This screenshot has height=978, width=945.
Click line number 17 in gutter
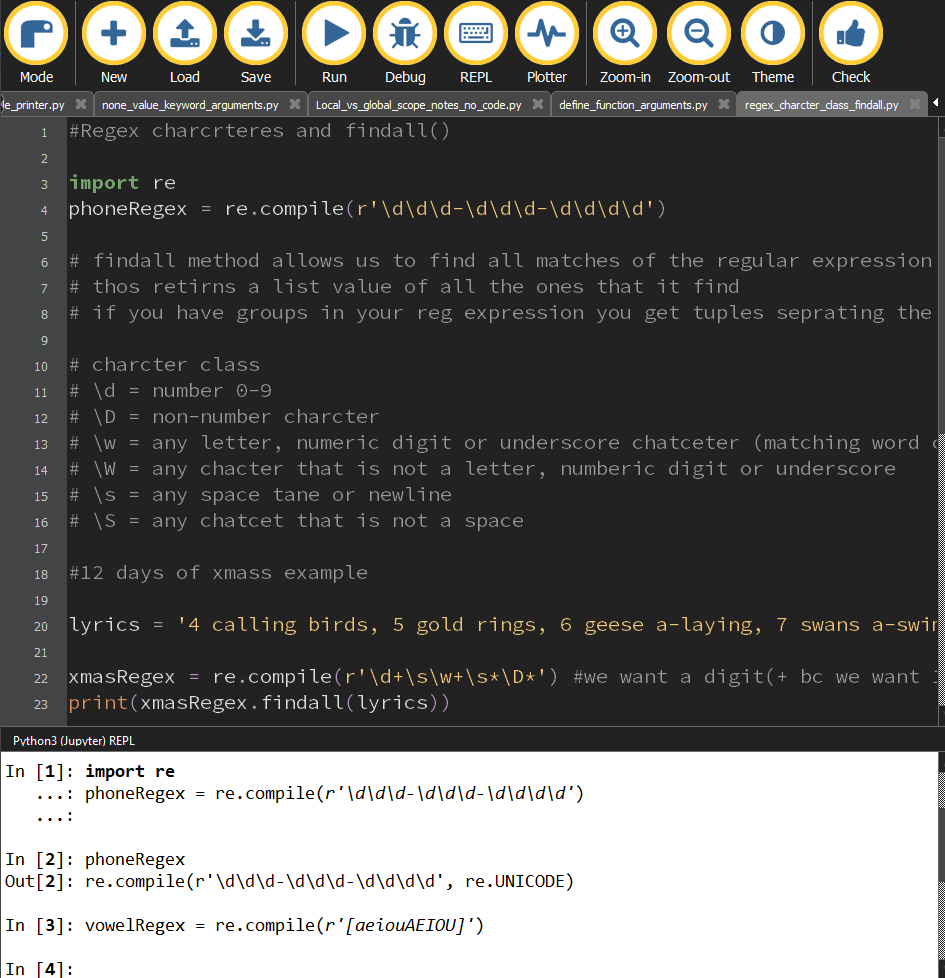[x=41, y=549]
